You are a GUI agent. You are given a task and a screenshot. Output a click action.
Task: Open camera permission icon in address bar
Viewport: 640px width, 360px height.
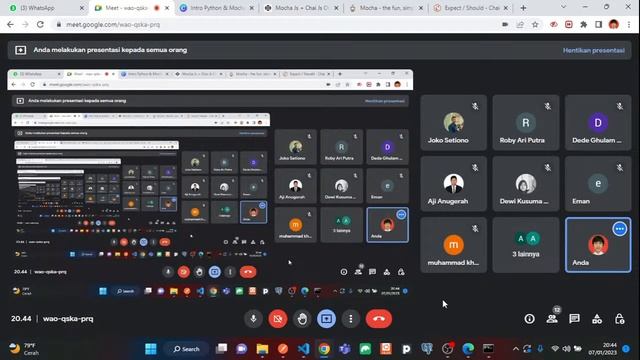pos(505,24)
